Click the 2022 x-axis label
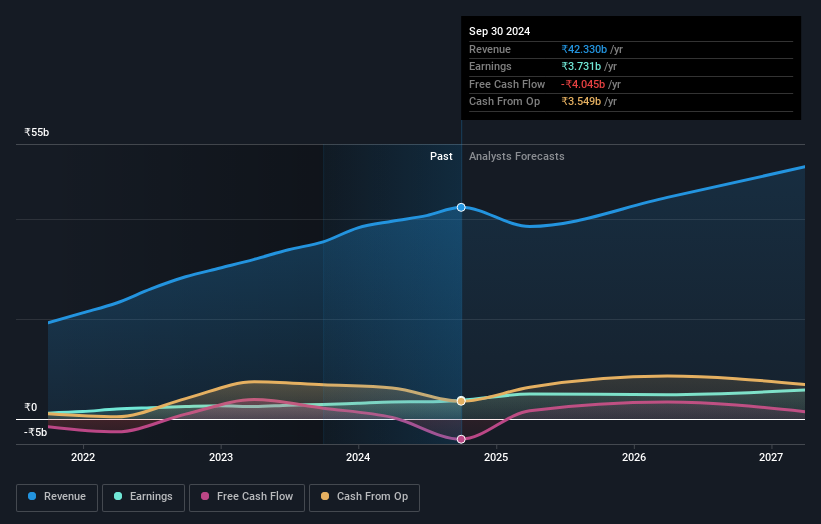This screenshot has width=821, height=524. [x=83, y=457]
